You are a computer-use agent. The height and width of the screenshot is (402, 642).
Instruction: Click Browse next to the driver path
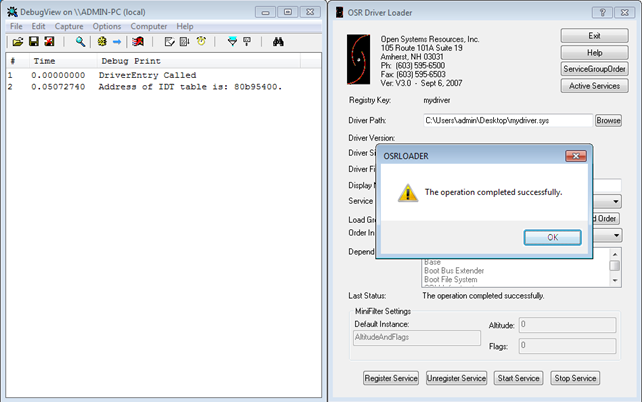coord(608,120)
